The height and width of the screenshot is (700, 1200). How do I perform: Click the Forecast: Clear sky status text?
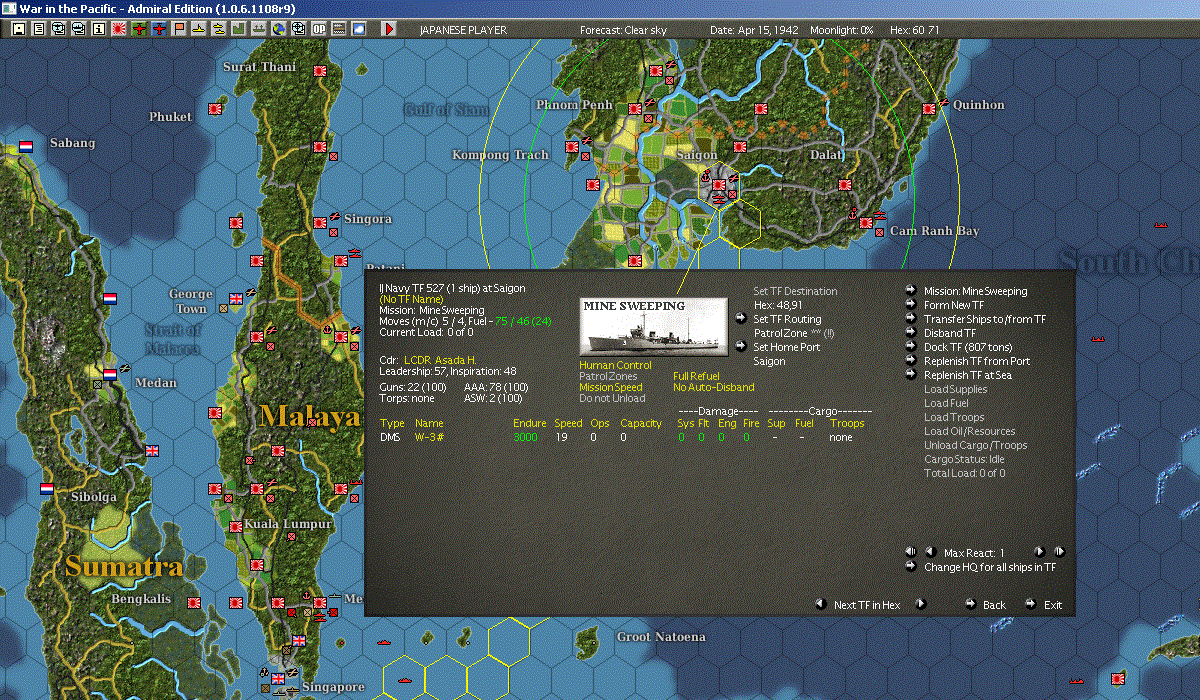tap(623, 30)
